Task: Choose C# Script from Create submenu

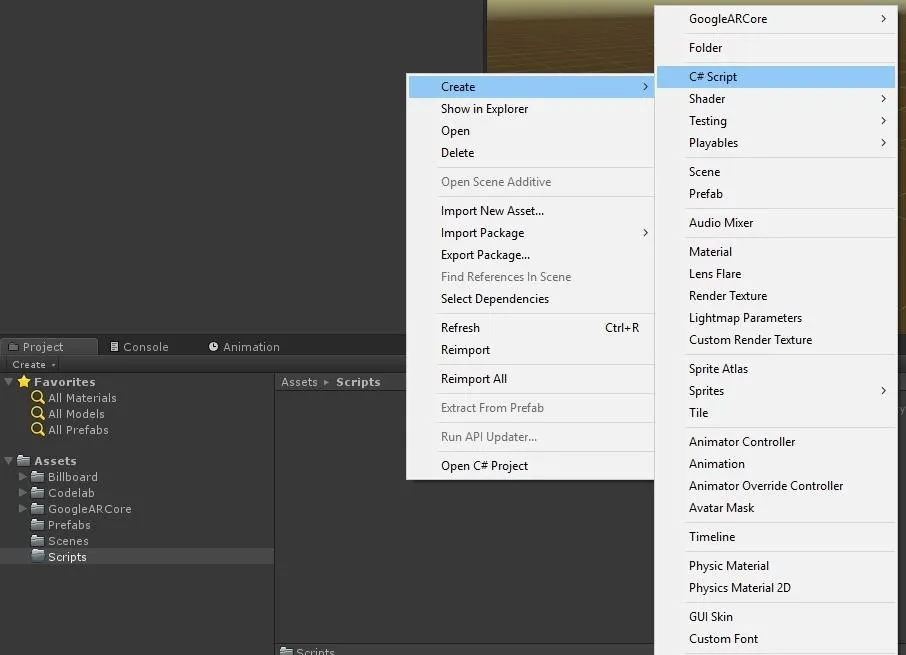Action: [x=776, y=77]
